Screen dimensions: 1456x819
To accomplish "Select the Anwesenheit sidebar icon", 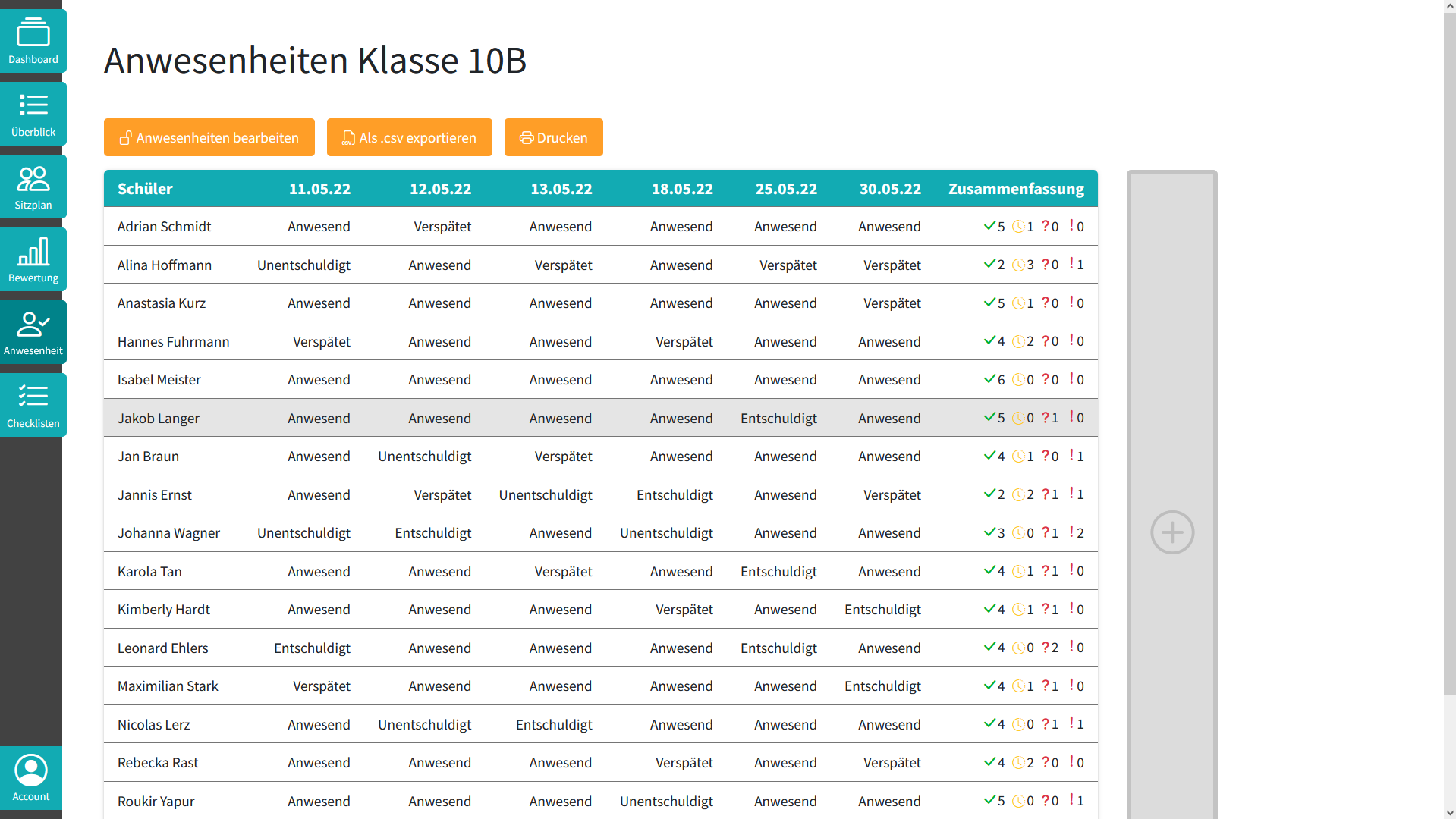I will [x=33, y=331].
